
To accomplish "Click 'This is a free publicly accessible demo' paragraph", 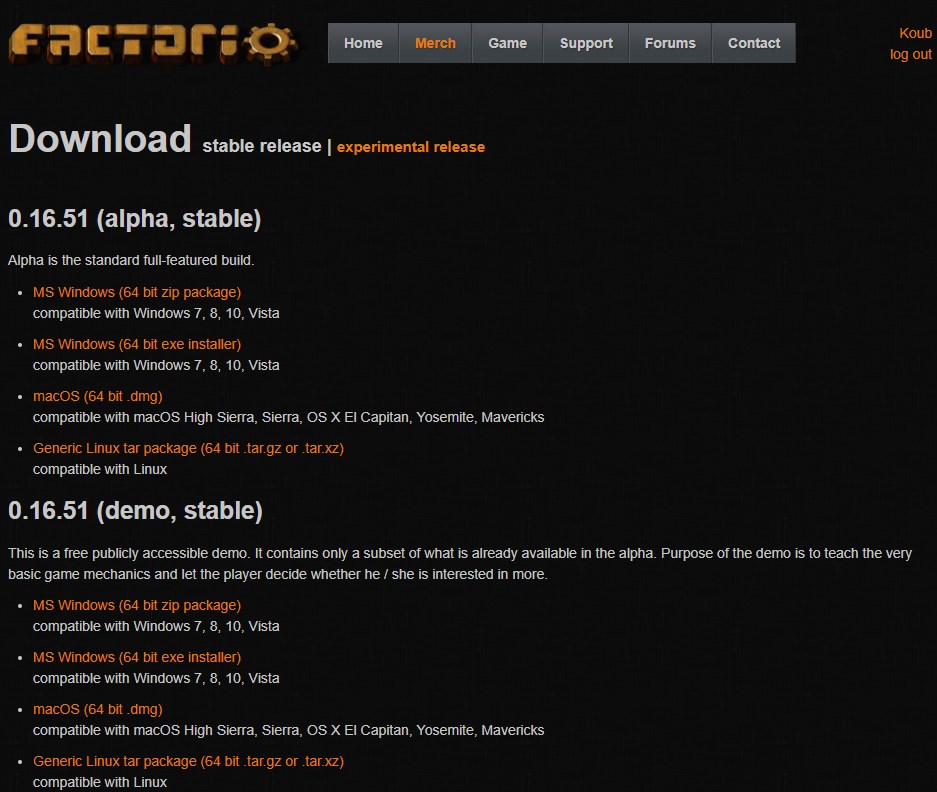I will (460, 564).
